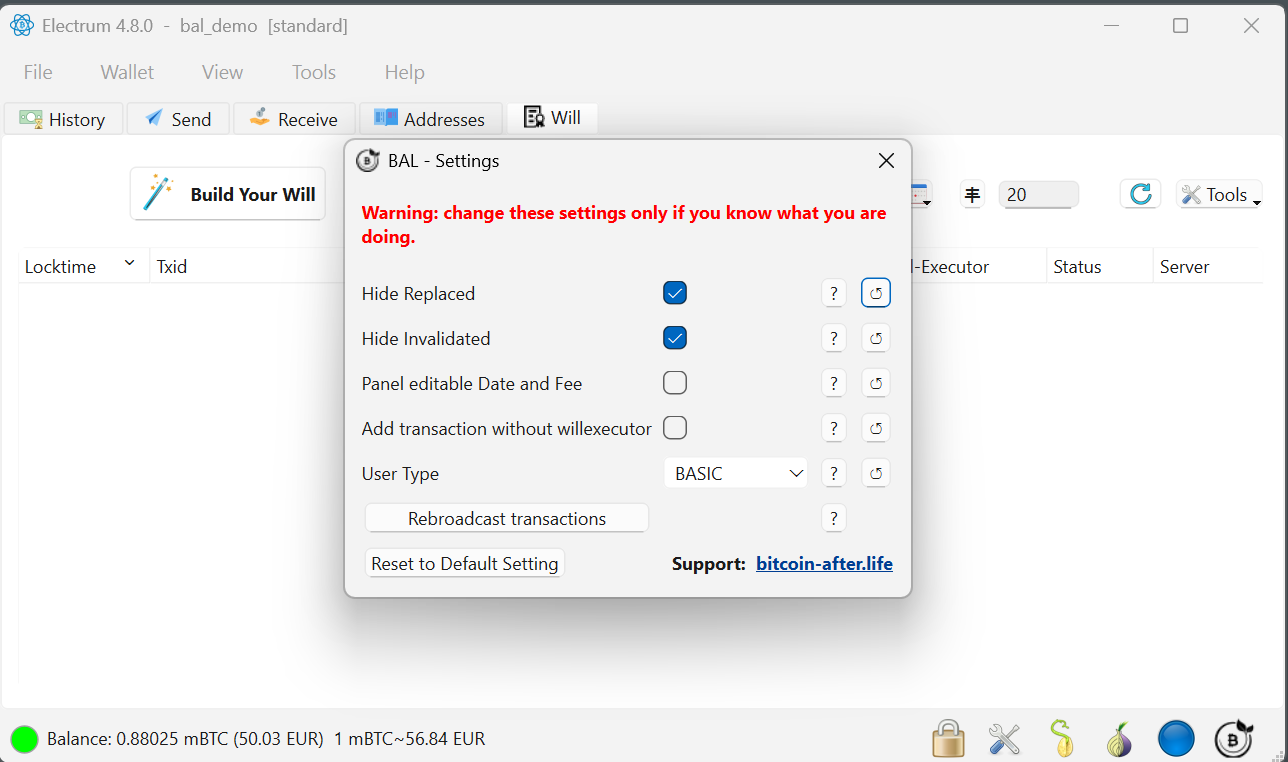Click the Build Your Will wand button
The image size is (1288, 762).
pos(228,194)
